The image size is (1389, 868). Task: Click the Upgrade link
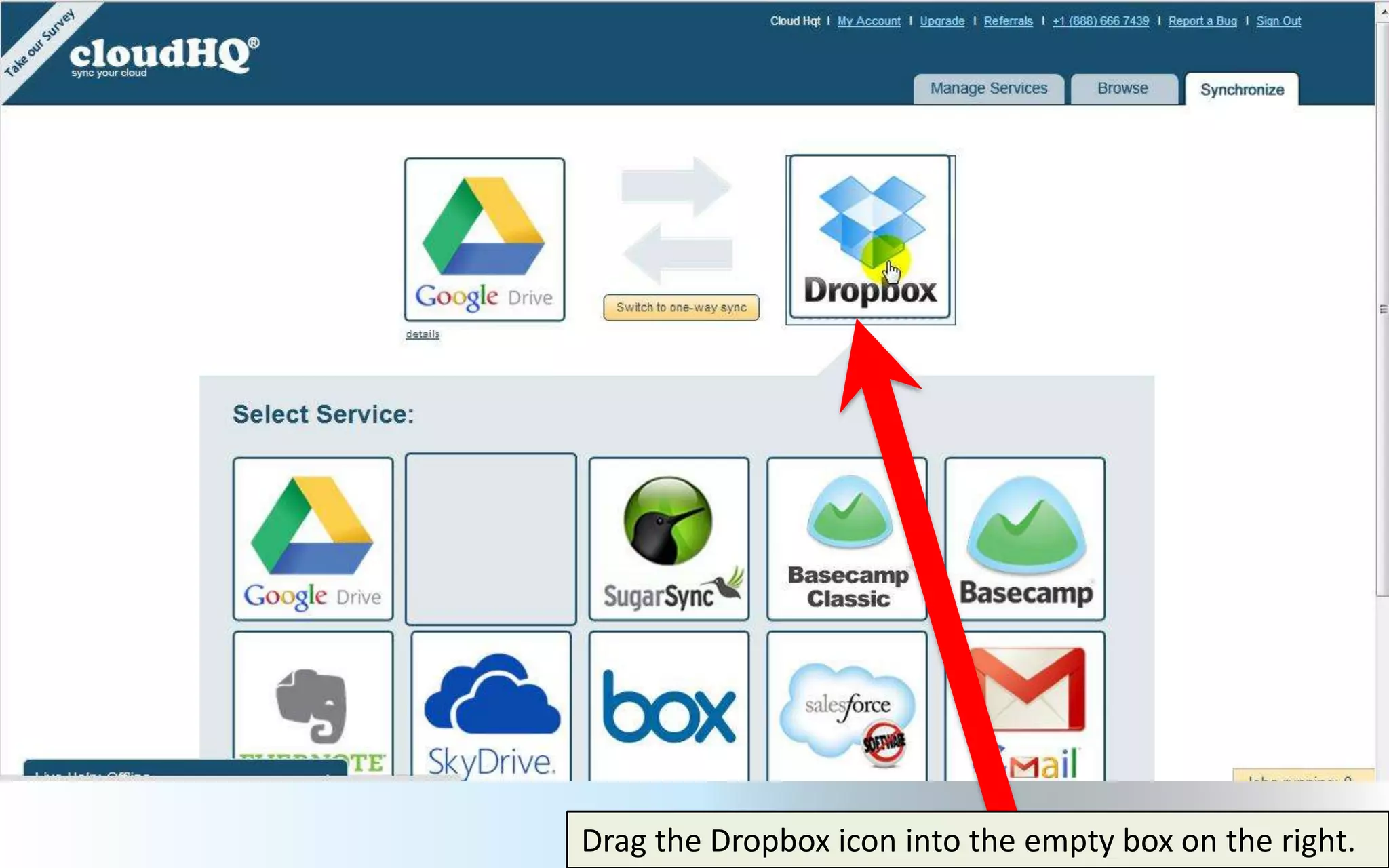coord(942,21)
